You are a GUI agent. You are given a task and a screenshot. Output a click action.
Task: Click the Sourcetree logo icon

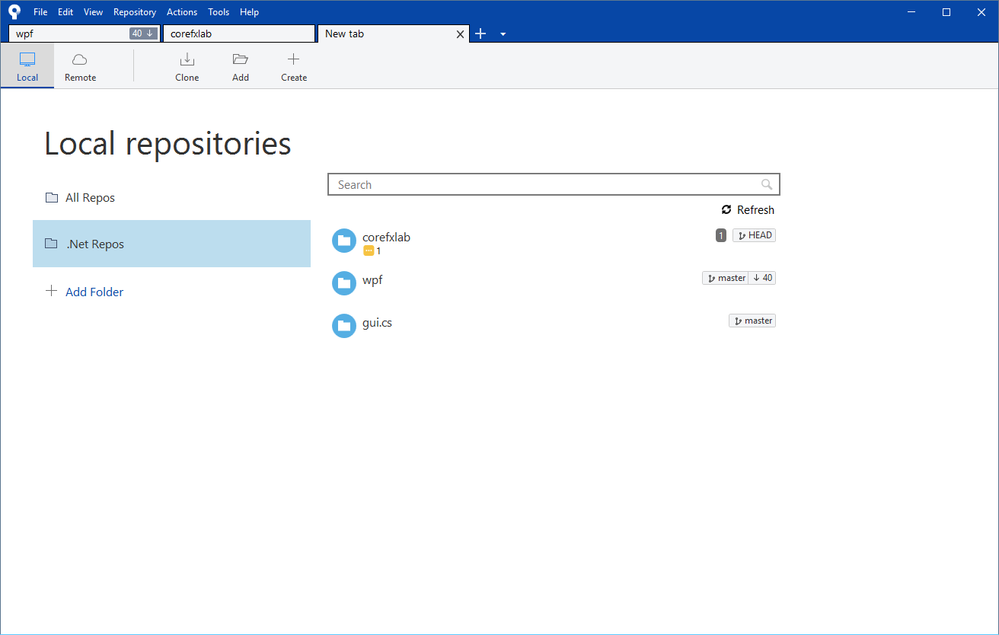point(14,11)
